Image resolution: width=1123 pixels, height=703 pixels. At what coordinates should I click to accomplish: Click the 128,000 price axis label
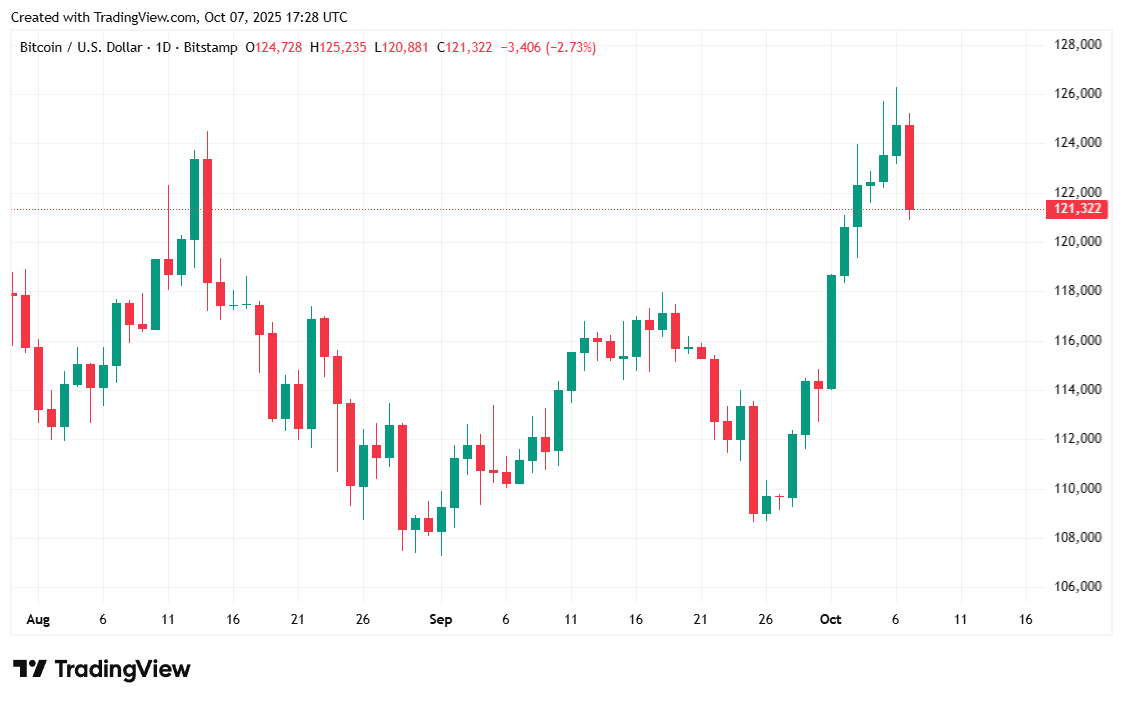[1078, 45]
